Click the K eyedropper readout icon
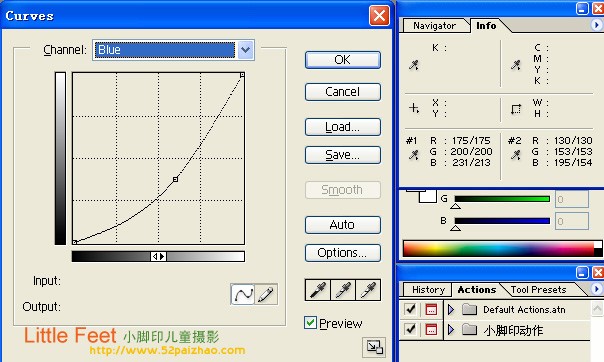The width and height of the screenshot is (604, 362). 414,65
